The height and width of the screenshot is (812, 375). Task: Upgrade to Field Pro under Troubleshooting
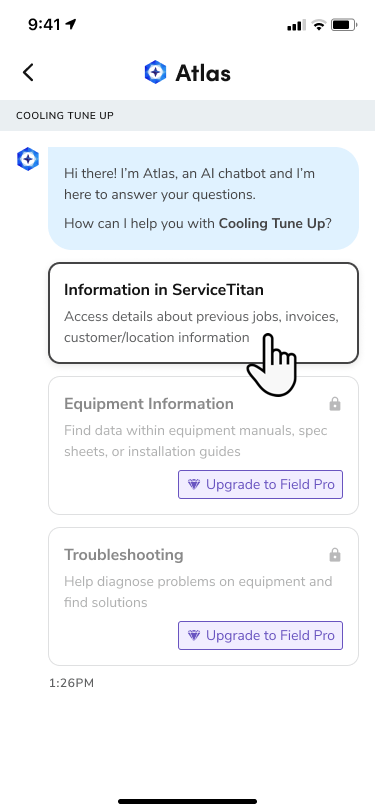click(261, 635)
